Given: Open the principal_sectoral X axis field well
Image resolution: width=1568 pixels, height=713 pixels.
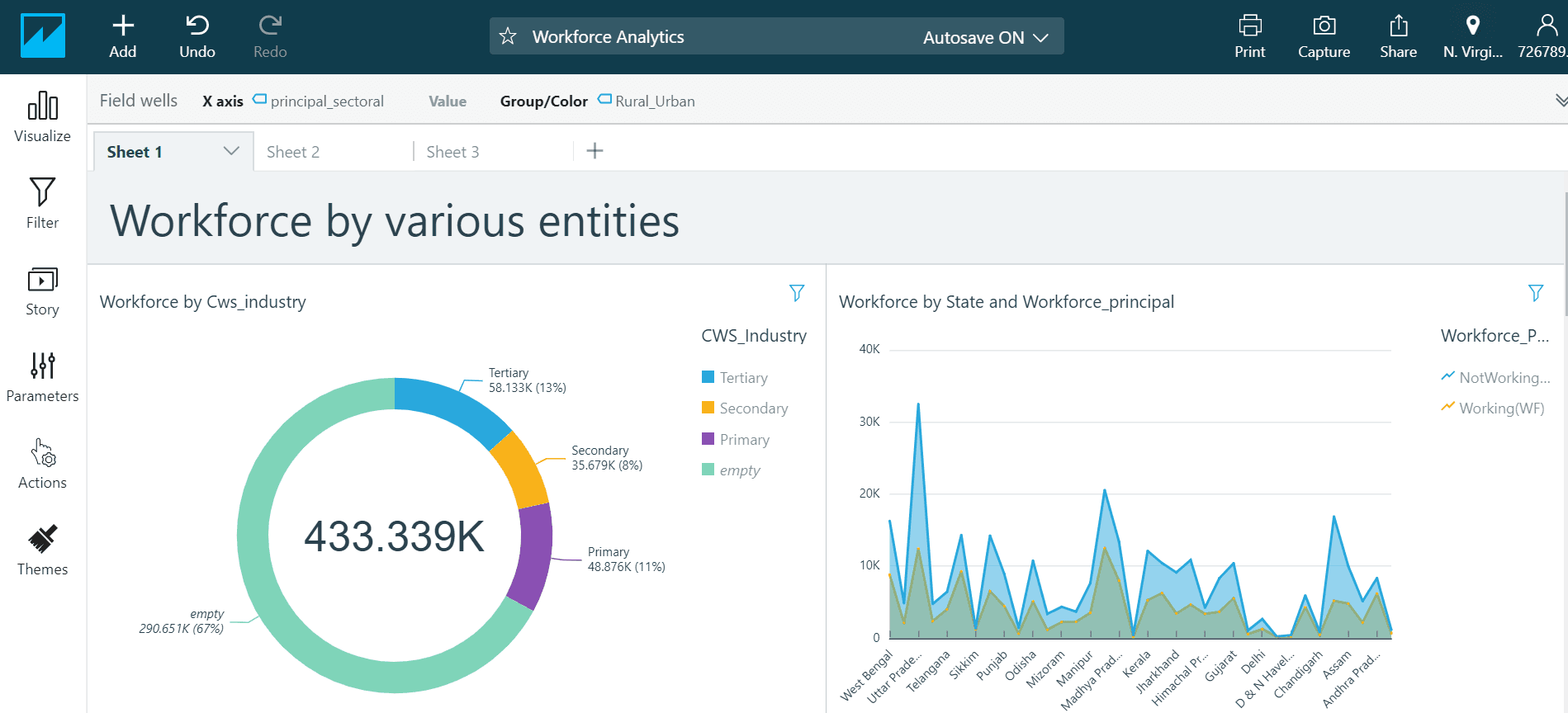Looking at the screenshot, I should pyautogui.click(x=318, y=101).
